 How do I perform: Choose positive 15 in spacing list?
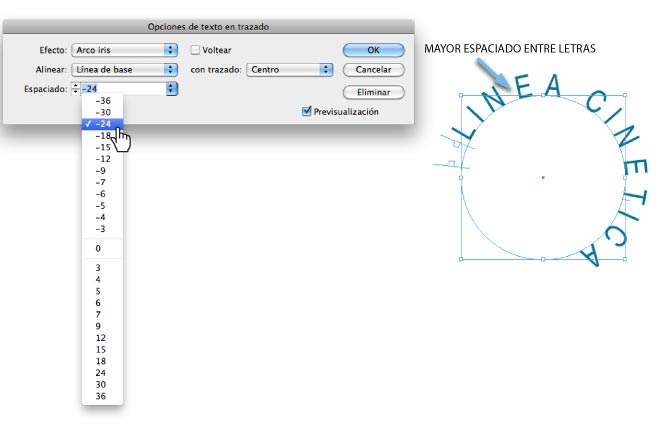103,349
